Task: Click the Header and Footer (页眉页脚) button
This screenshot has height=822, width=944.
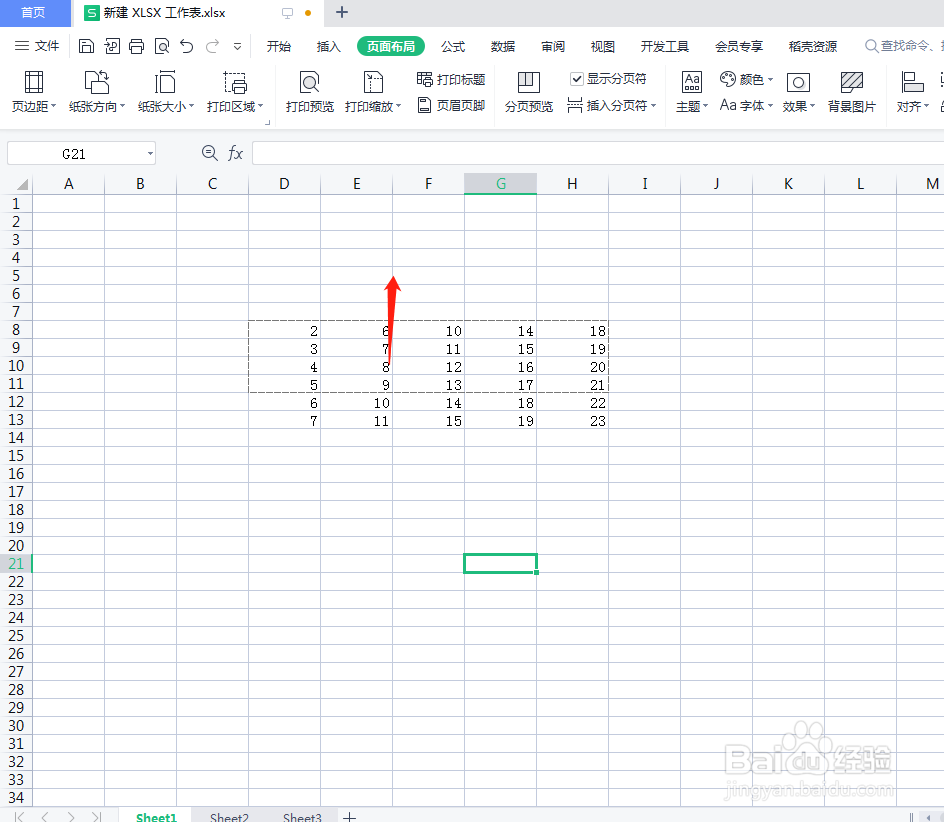Action: [x=451, y=105]
